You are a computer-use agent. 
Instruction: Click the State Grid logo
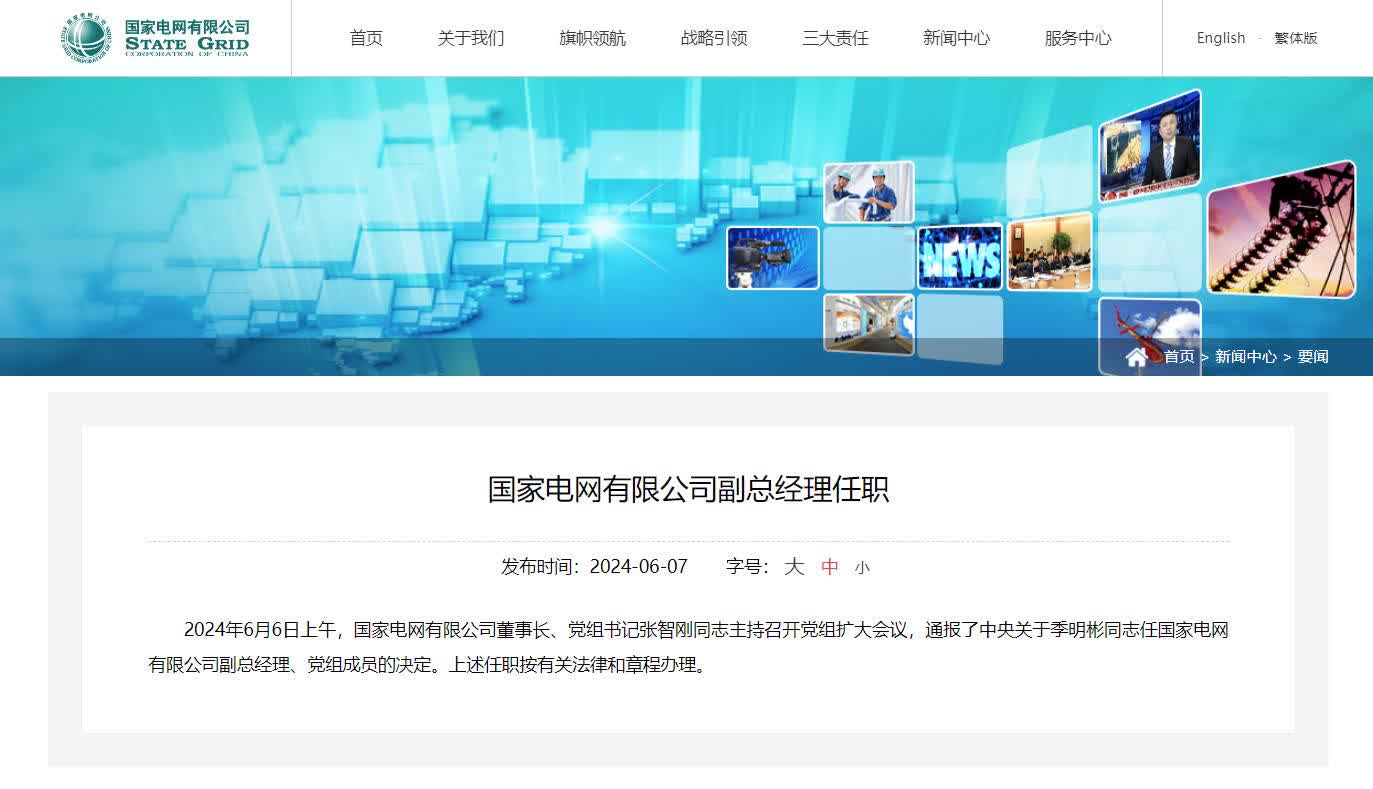pyautogui.click(x=156, y=38)
